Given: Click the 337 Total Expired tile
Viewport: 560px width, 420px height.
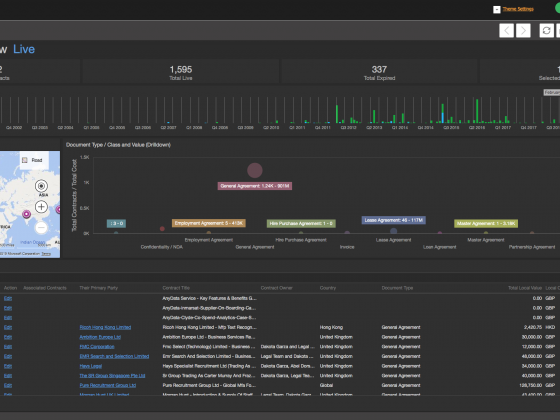Looking at the screenshot, I should (x=379, y=72).
